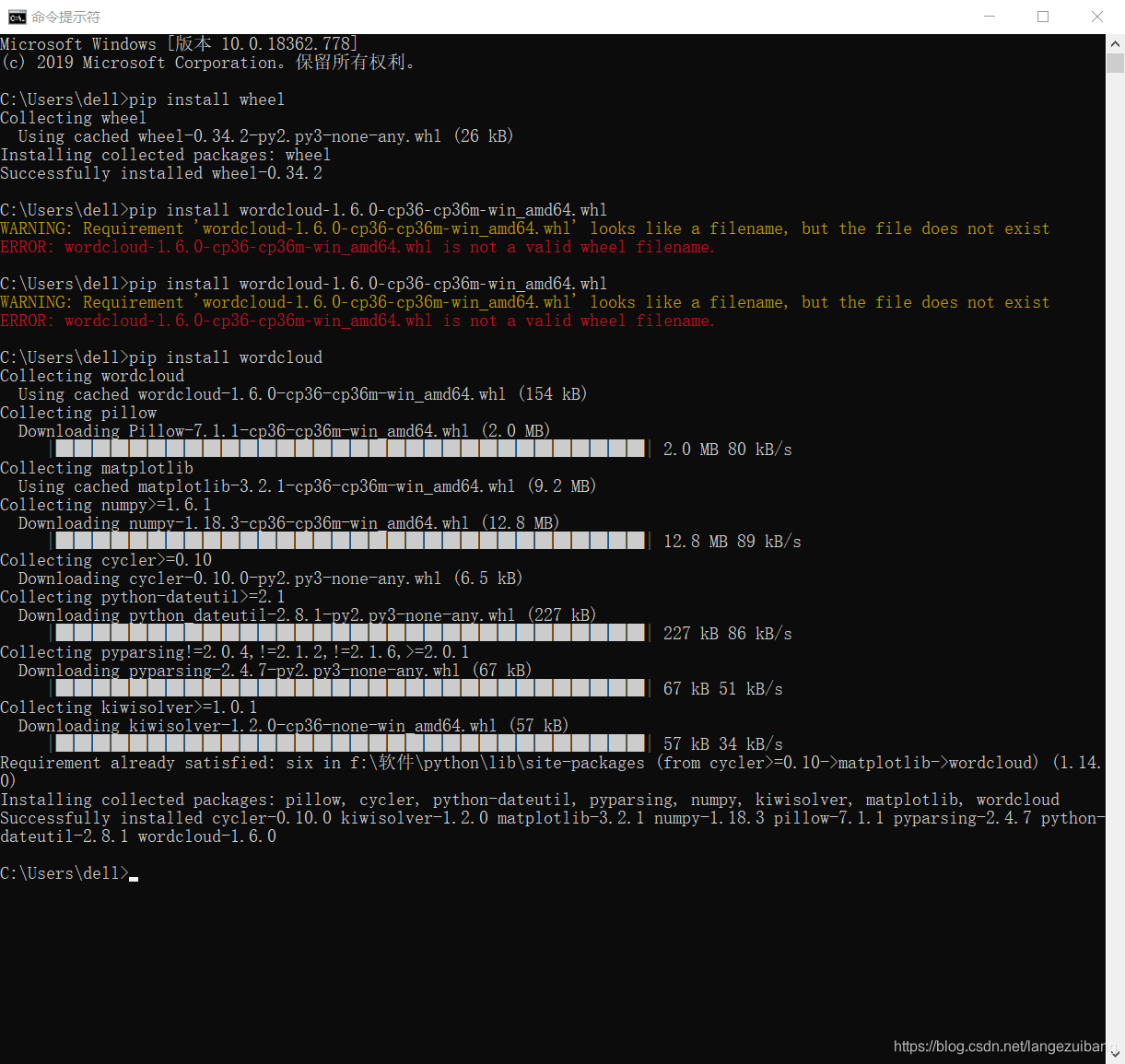Minimize the Command Prompt window
1125x1064 pixels.
pos(990,17)
